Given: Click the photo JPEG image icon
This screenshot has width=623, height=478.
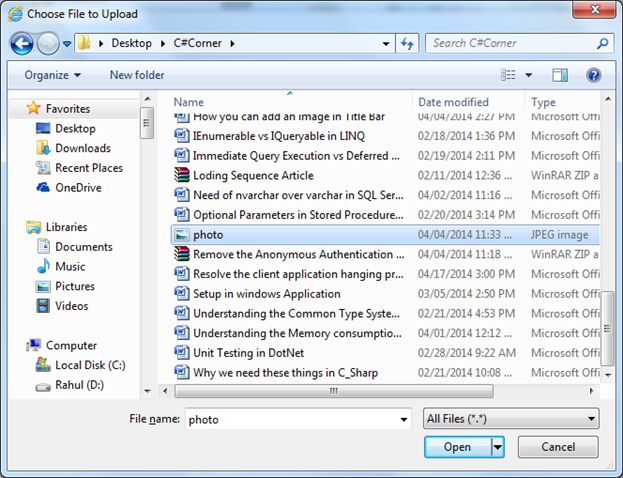Looking at the screenshot, I should 182,234.
